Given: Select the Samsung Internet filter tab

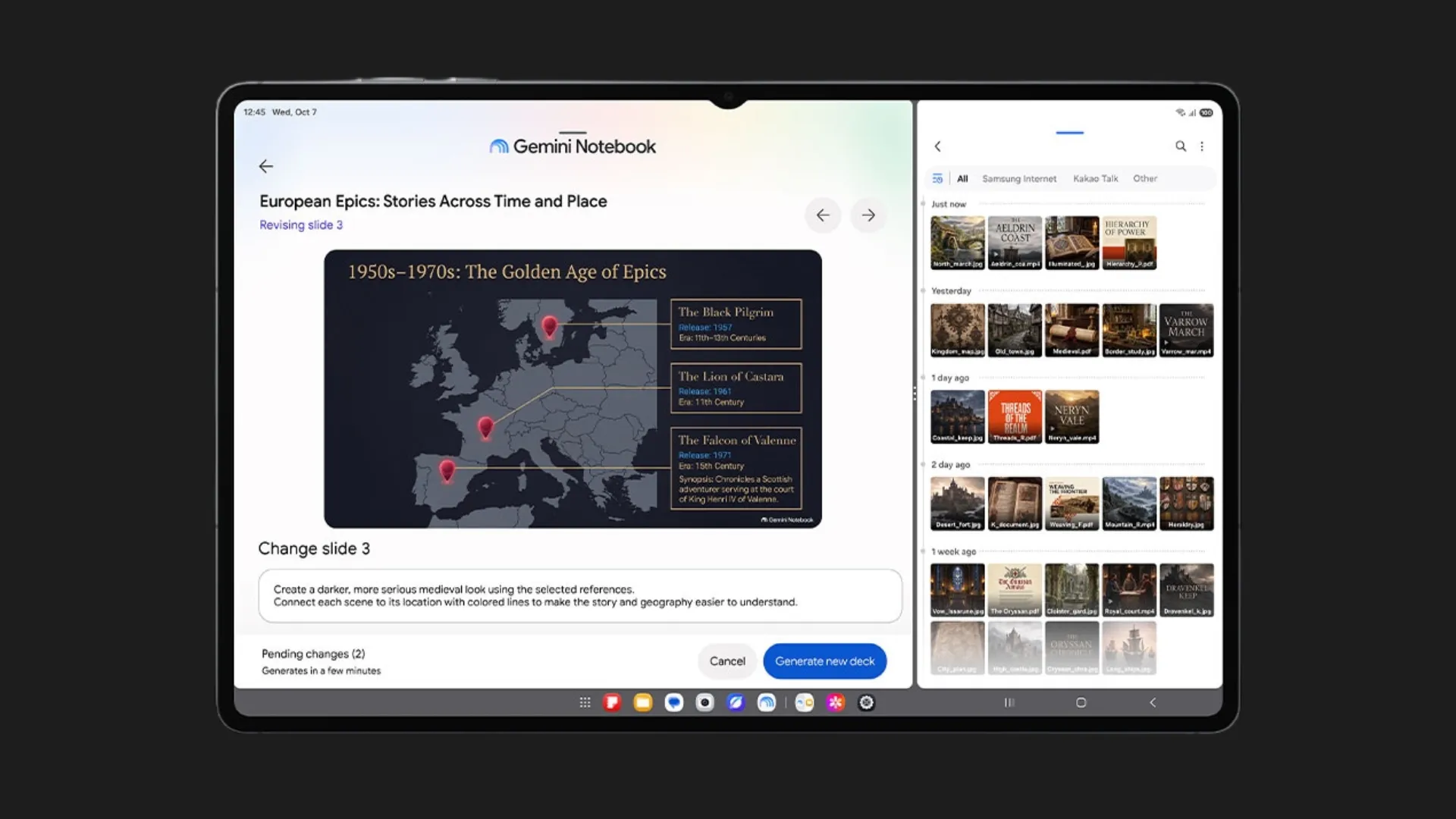Looking at the screenshot, I should 1019,179.
